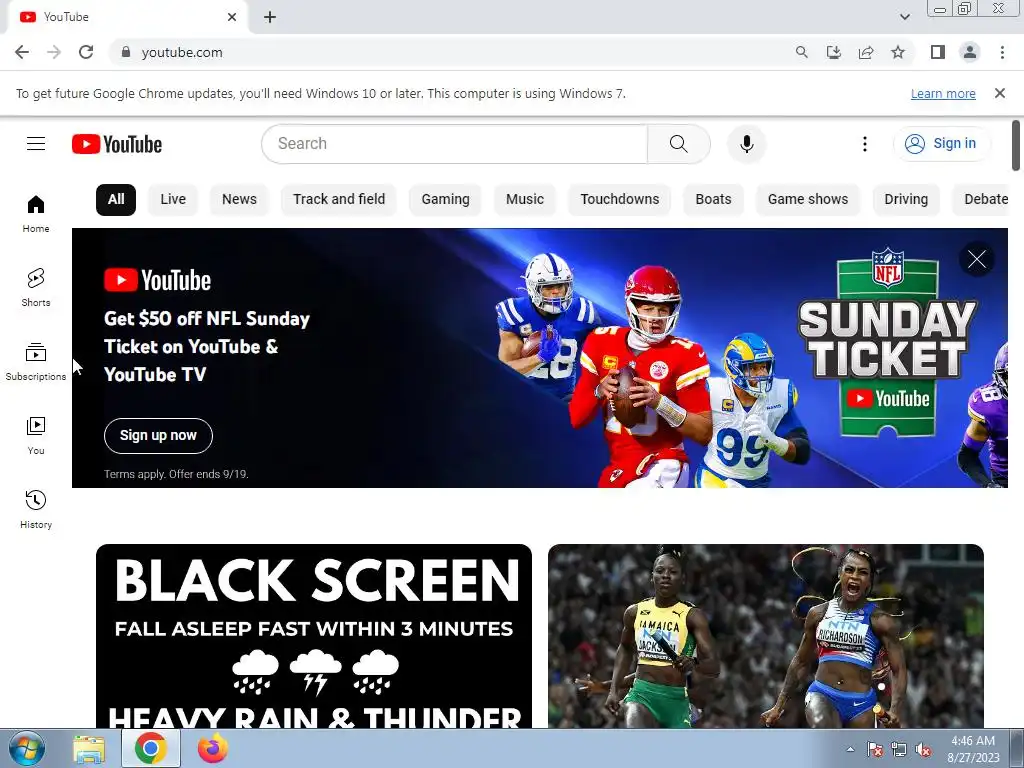Open Subscriptions in sidebar
Screen dimensions: 1024x768
36,361
